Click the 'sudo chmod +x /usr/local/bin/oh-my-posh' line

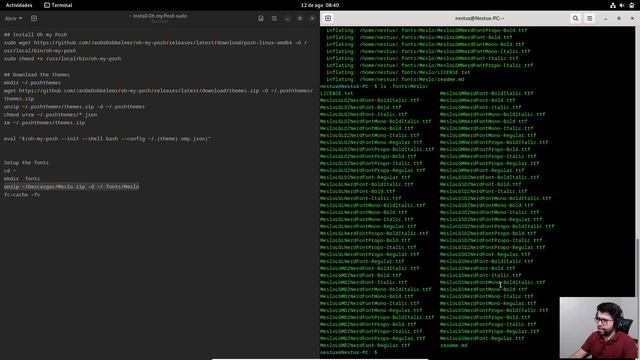click(62, 59)
